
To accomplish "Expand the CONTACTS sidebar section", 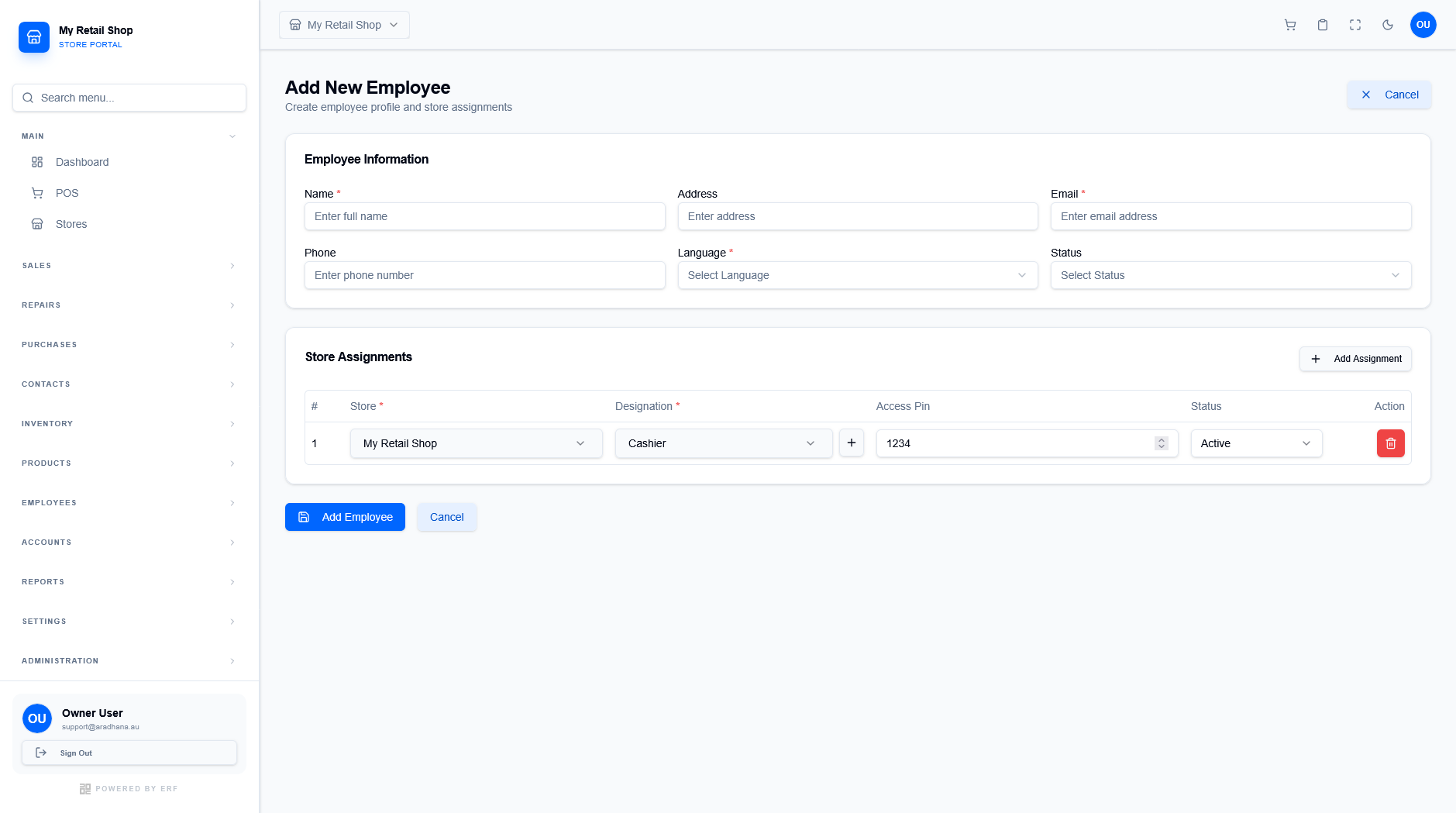I will tap(129, 384).
